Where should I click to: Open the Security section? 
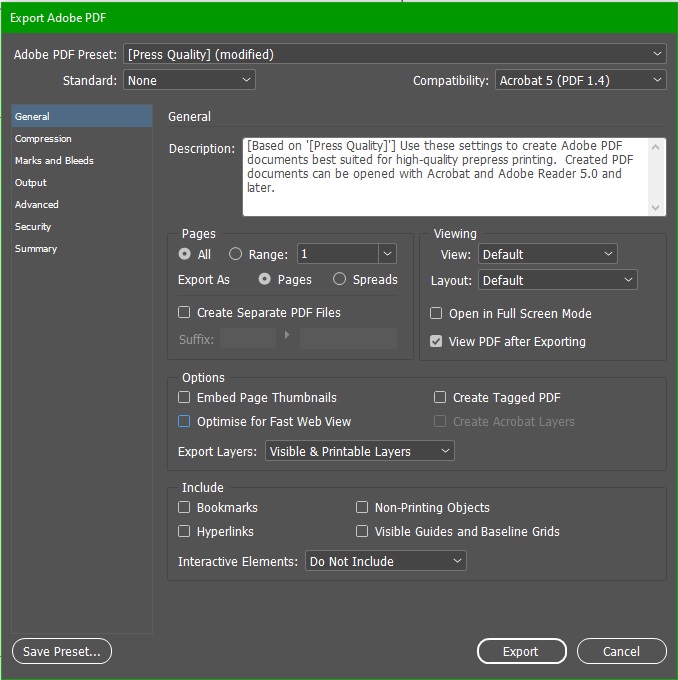(x=82, y=226)
